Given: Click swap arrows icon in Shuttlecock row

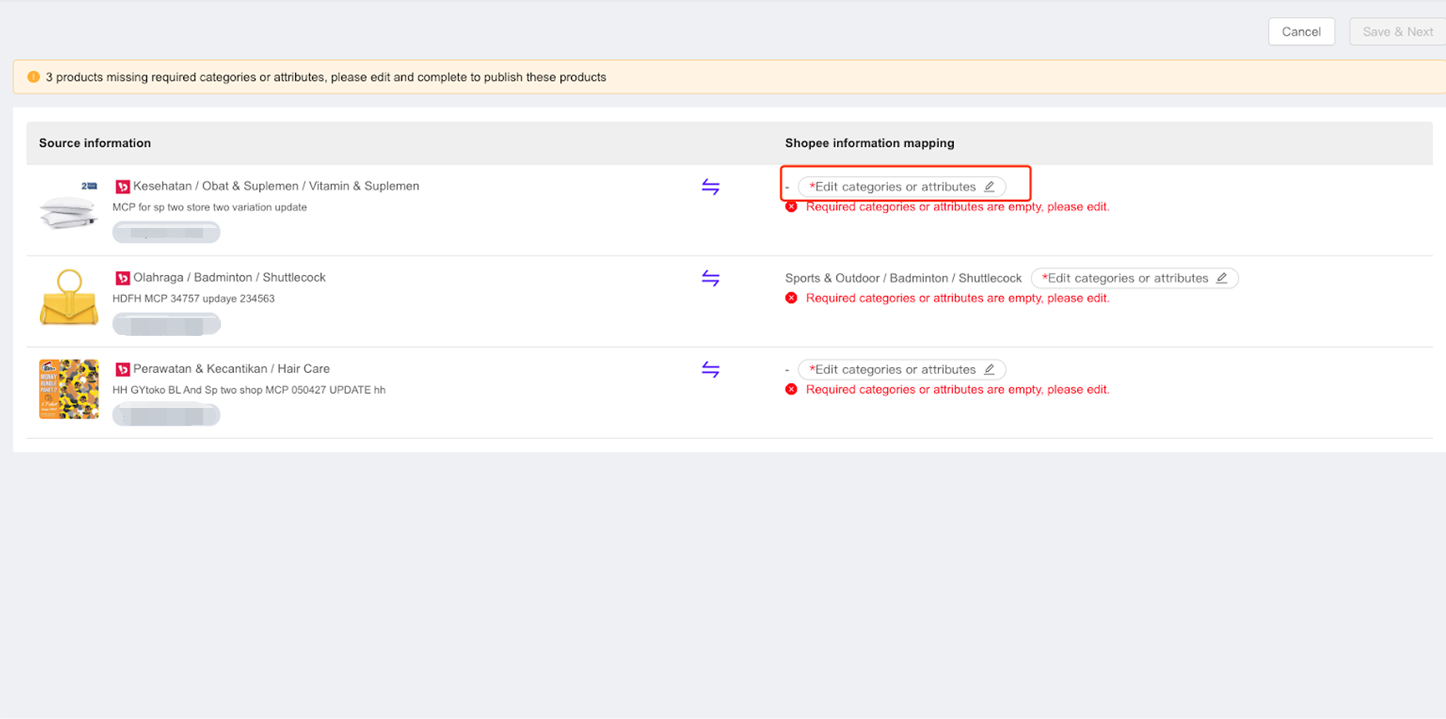Looking at the screenshot, I should (710, 279).
